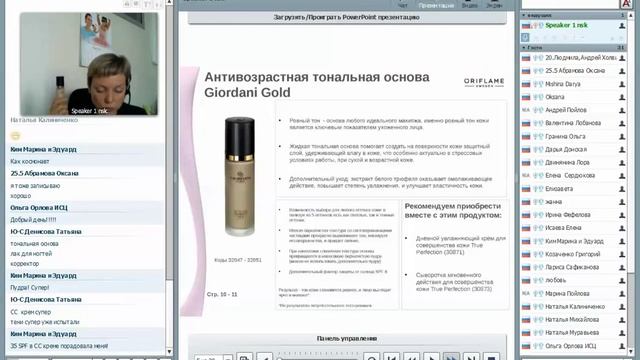This screenshot has width=640, height=360.
Task: Select participant 25.5 Абрамова Оксана in list
Action: [575, 71]
